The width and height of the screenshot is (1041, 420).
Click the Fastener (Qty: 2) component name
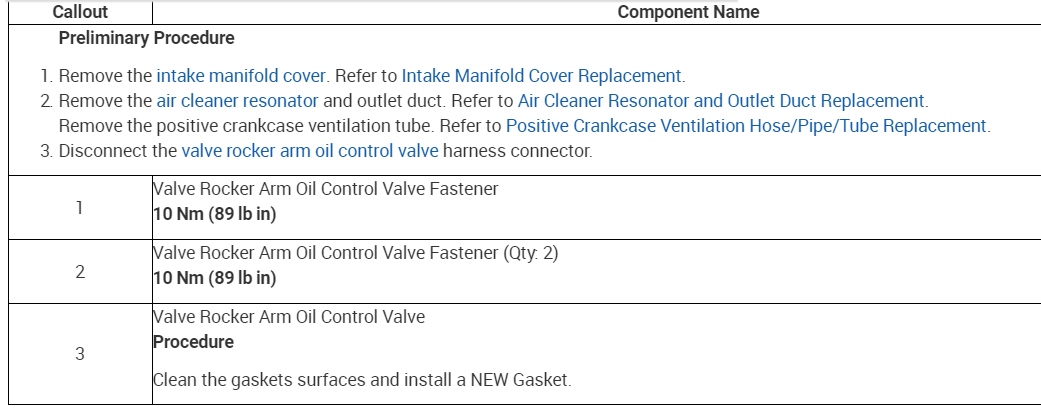click(355, 253)
